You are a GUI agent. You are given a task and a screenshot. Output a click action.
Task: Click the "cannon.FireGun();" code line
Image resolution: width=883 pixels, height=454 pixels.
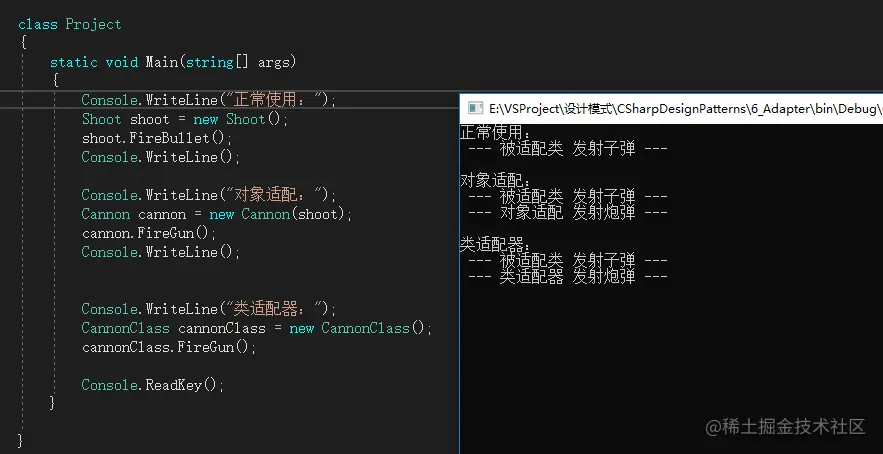click(149, 233)
